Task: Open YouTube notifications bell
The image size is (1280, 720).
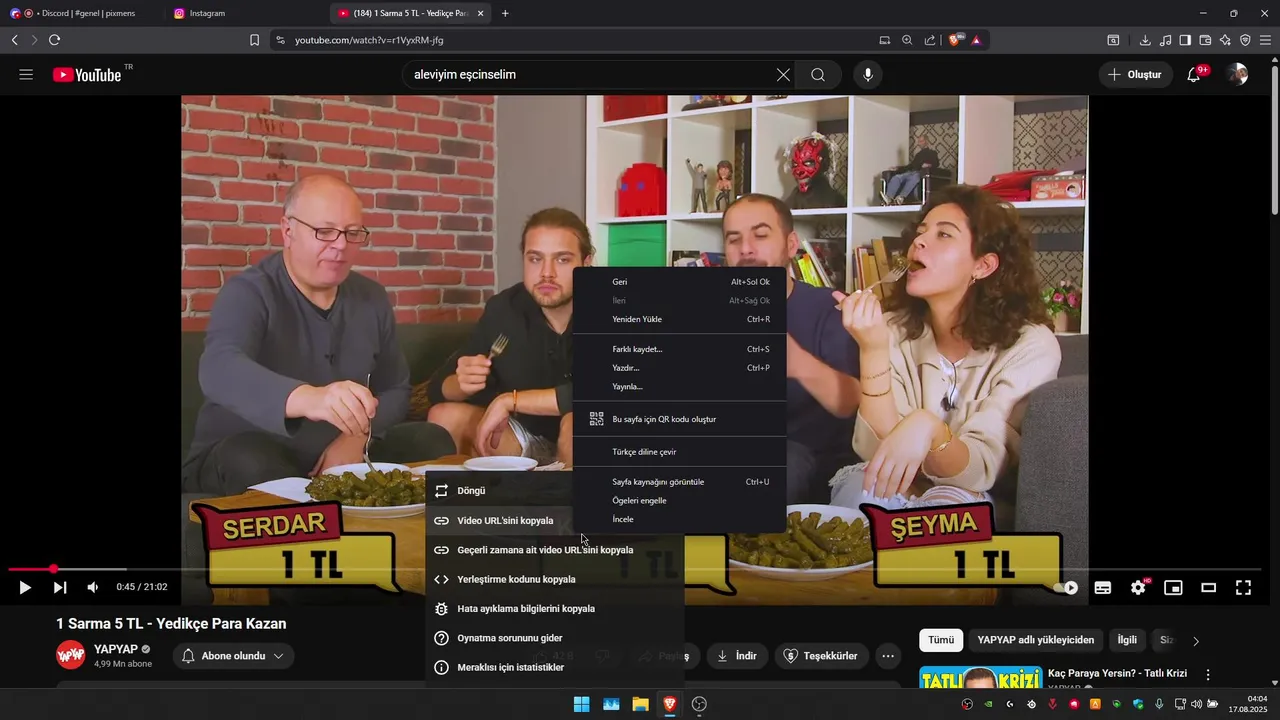Action: pyautogui.click(x=1194, y=75)
